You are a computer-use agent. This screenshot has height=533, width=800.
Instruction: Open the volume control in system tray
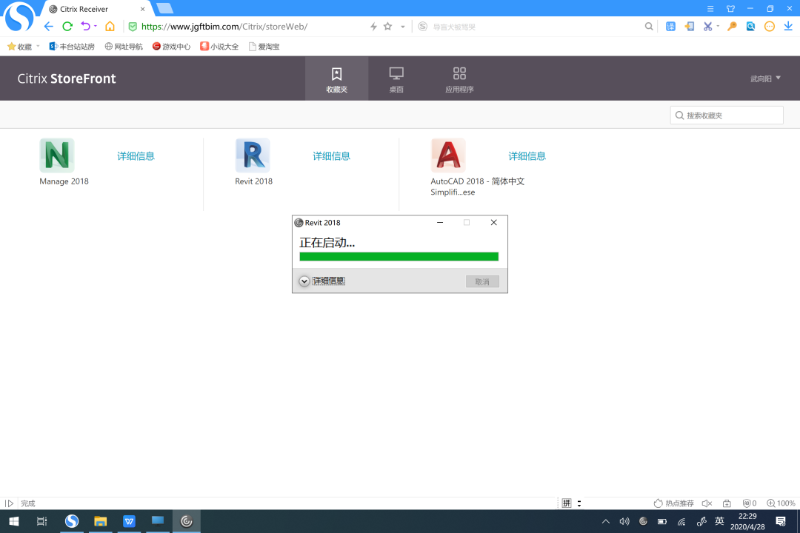(624, 521)
